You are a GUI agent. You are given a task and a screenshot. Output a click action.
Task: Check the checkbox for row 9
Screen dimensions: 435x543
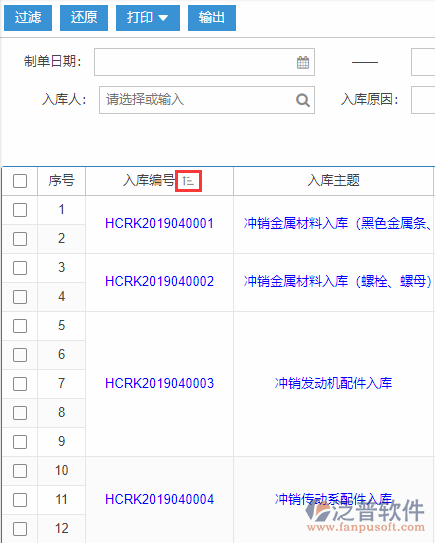tap(20, 442)
